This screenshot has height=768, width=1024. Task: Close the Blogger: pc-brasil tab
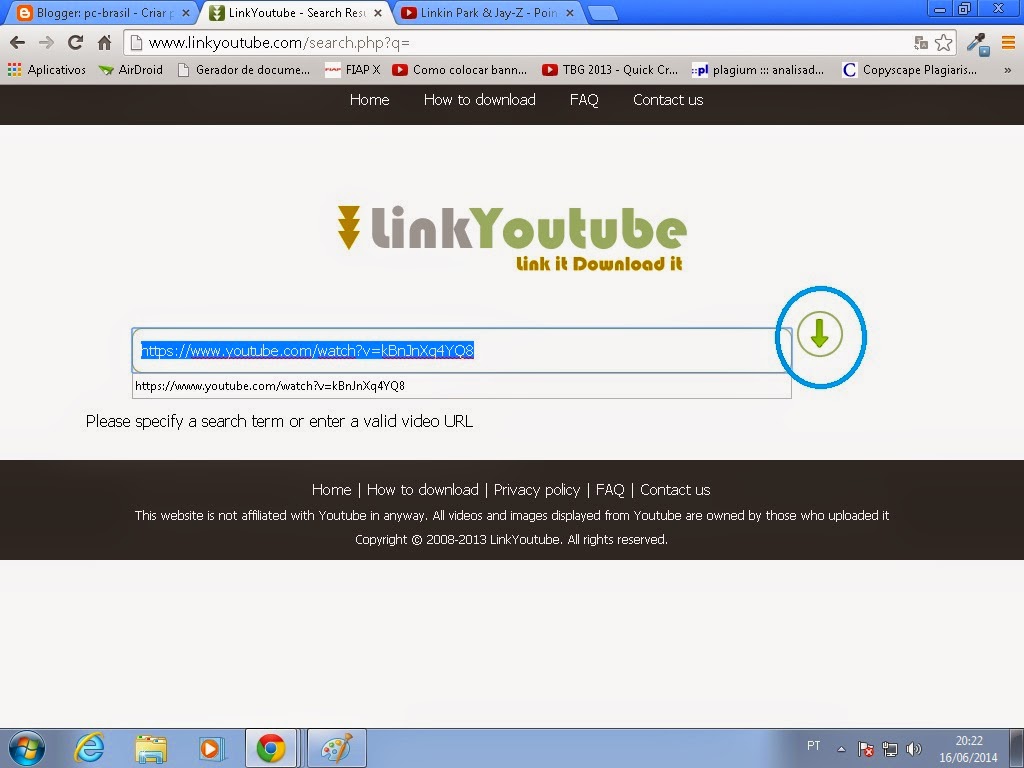tap(185, 12)
